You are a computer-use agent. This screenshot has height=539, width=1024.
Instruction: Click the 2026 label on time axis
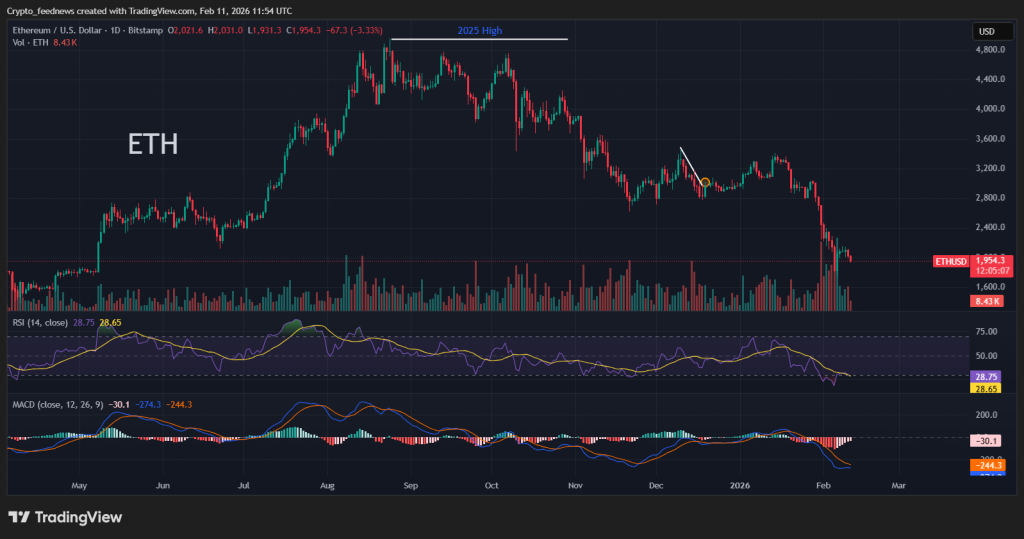[x=740, y=486]
